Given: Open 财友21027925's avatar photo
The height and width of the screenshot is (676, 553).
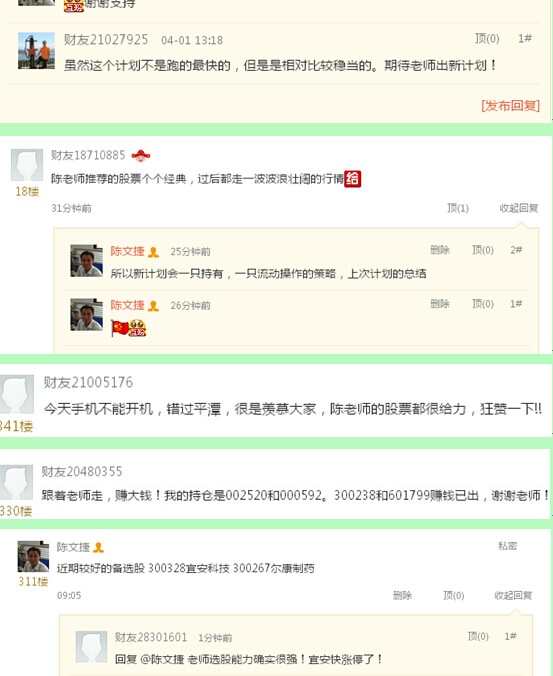Looking at the screenshot, I should (36, 50).
